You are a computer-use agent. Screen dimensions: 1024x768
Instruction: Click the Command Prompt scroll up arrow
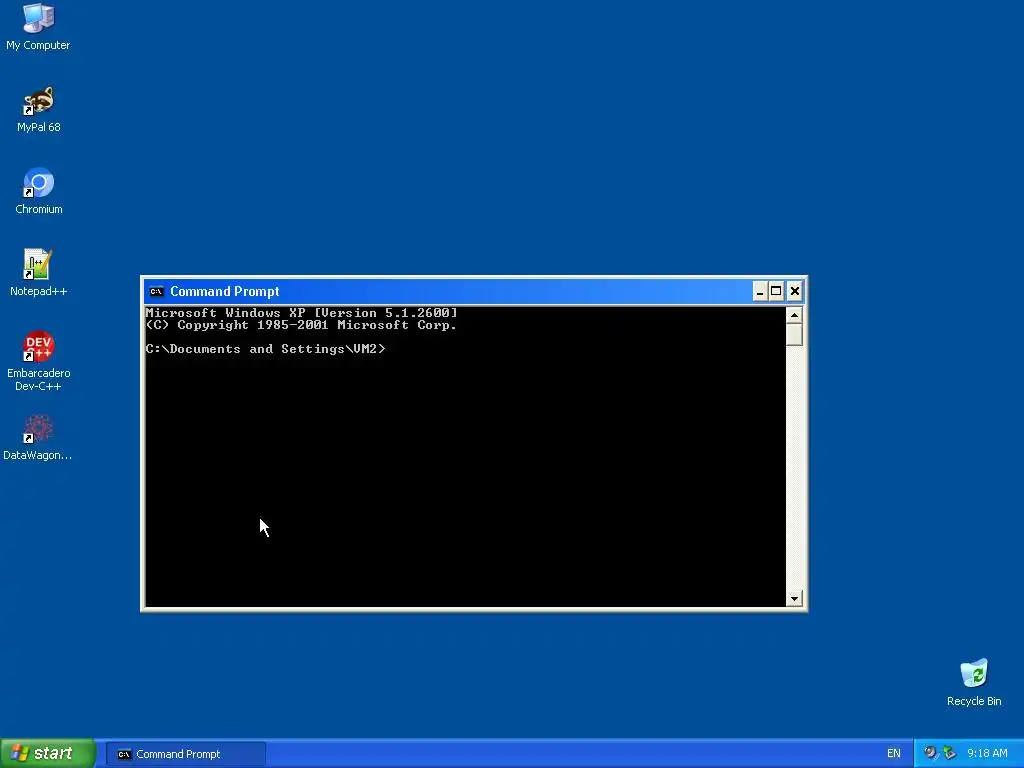point(794,315)
